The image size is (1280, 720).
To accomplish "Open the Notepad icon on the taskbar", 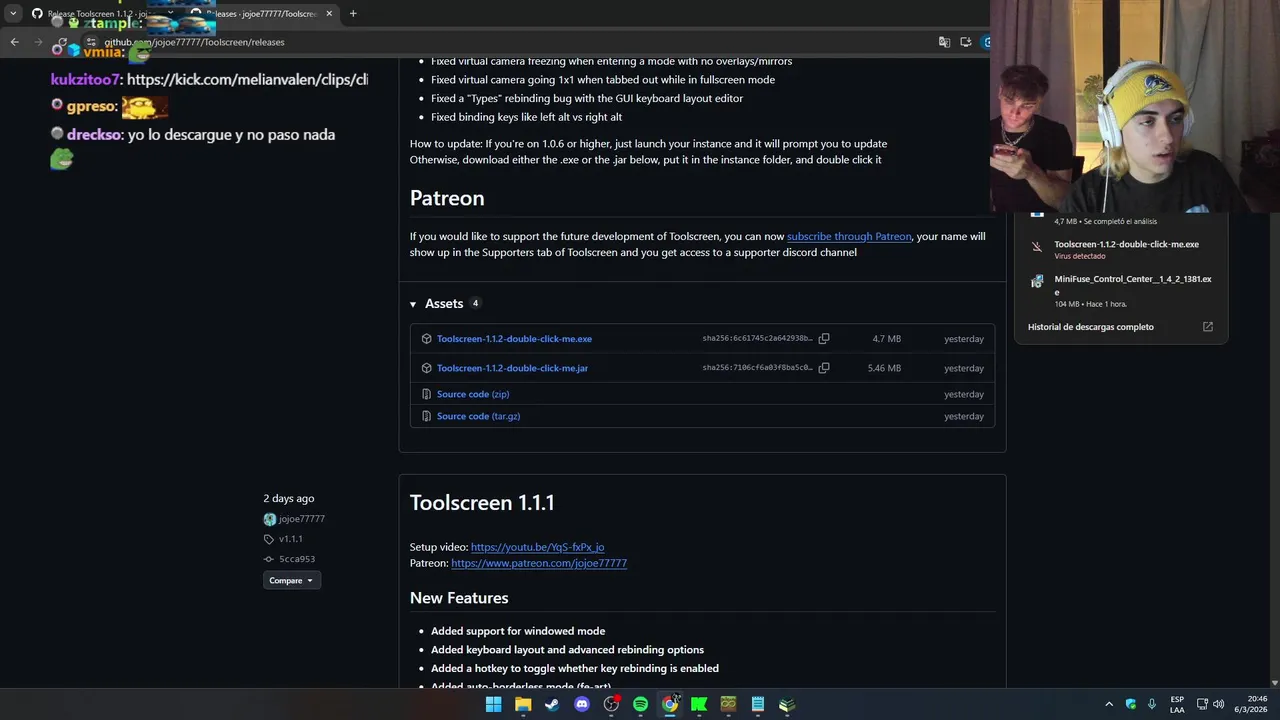I will [758, 704].
